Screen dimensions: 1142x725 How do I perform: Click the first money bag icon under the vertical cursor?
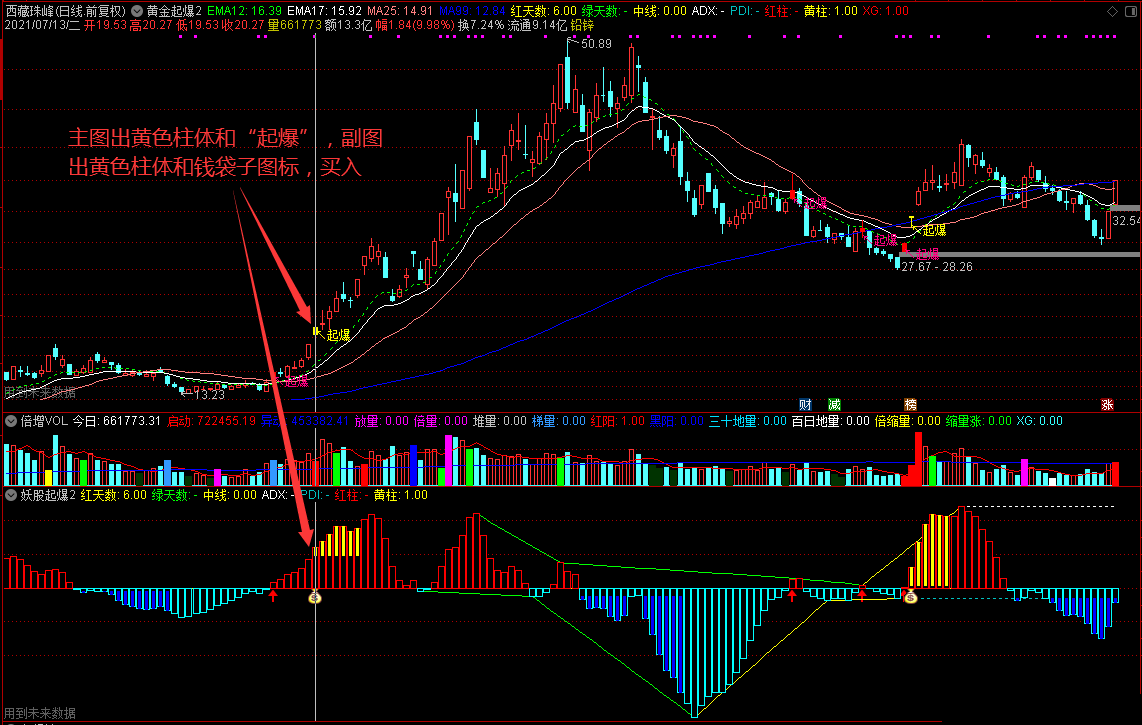pyautogui.click(x=315, y=597)
